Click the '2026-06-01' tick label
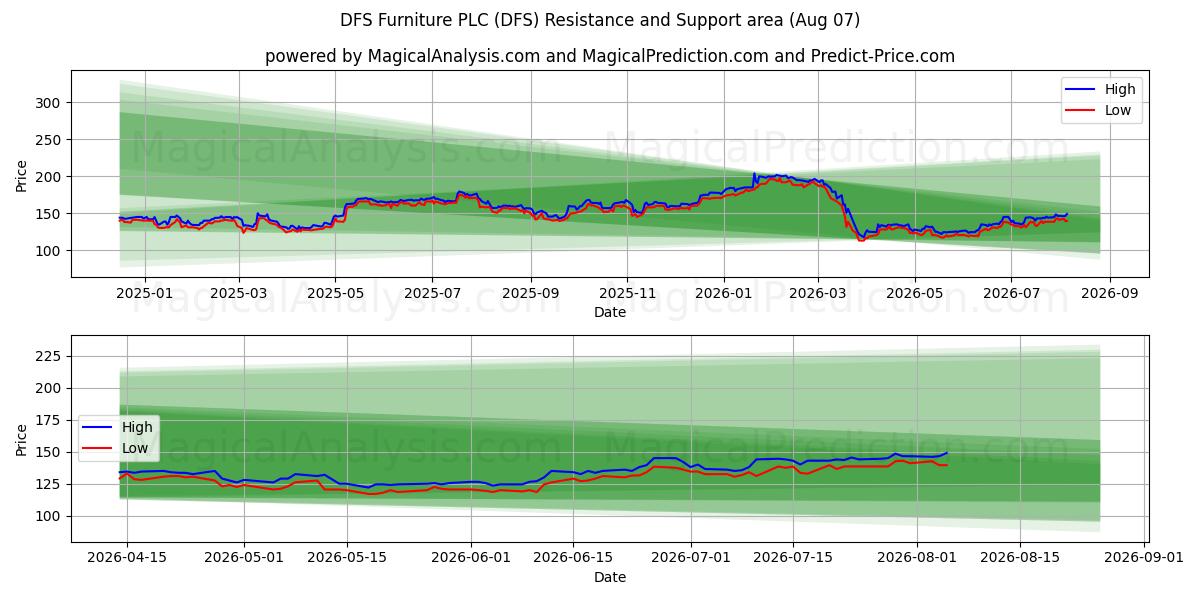Screen dimensions: 1200x600 (472, 558)
